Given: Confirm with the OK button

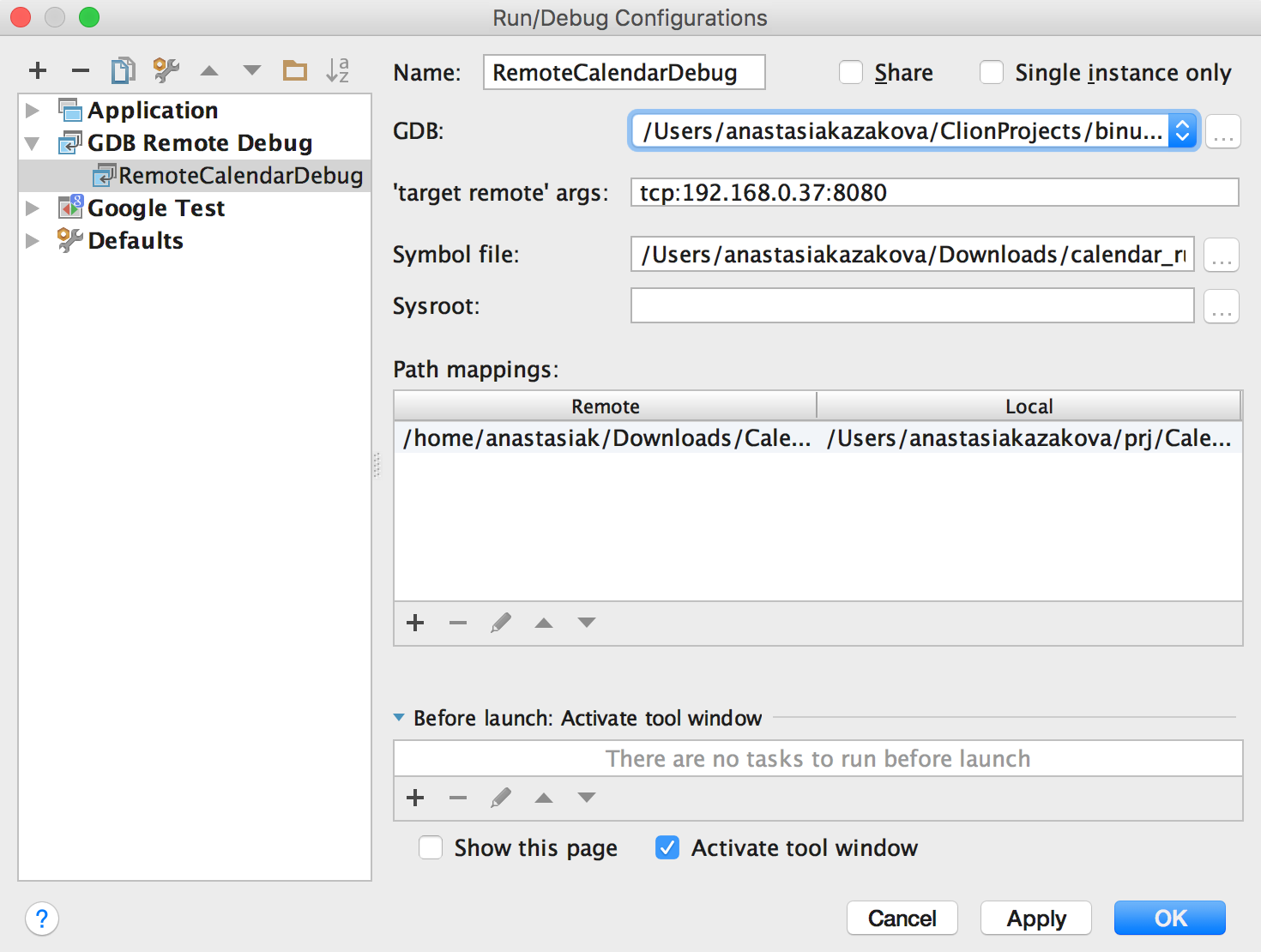Looking at the screenshot, I should tap(1169, 919).
